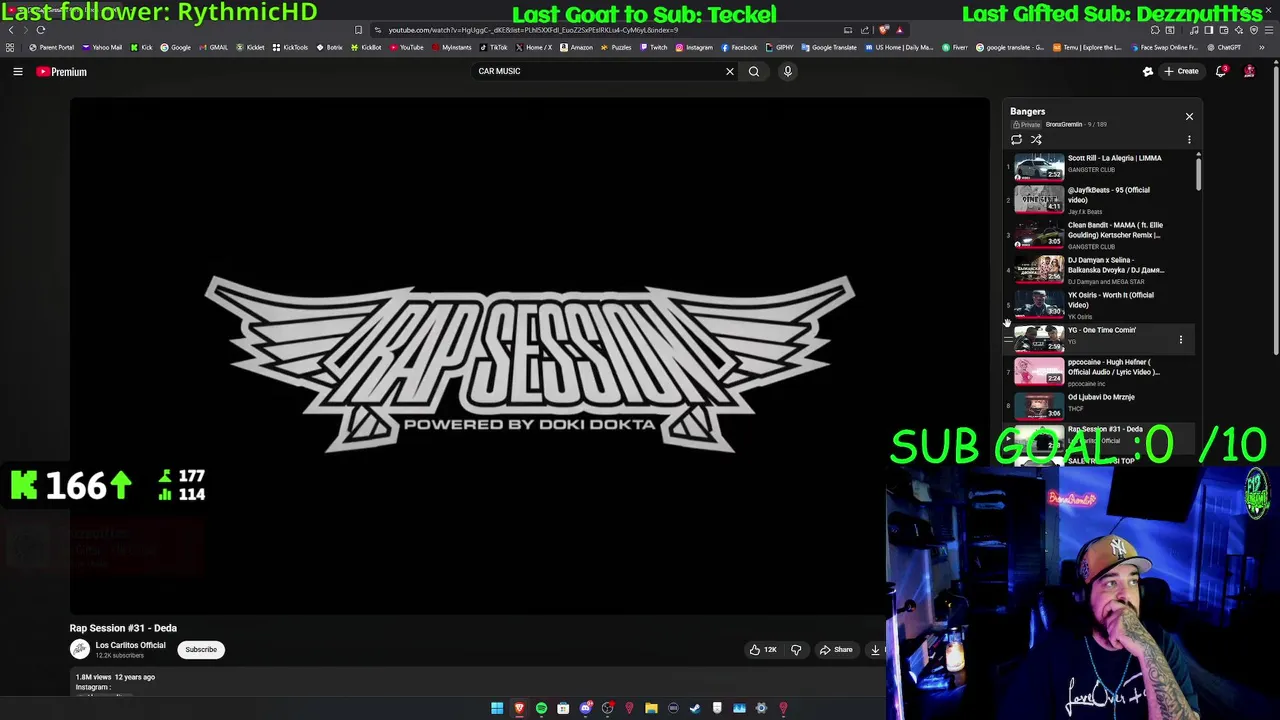Open Spotify from the taskbar
Screen dimensions: 1280x720
coord(541,708)
